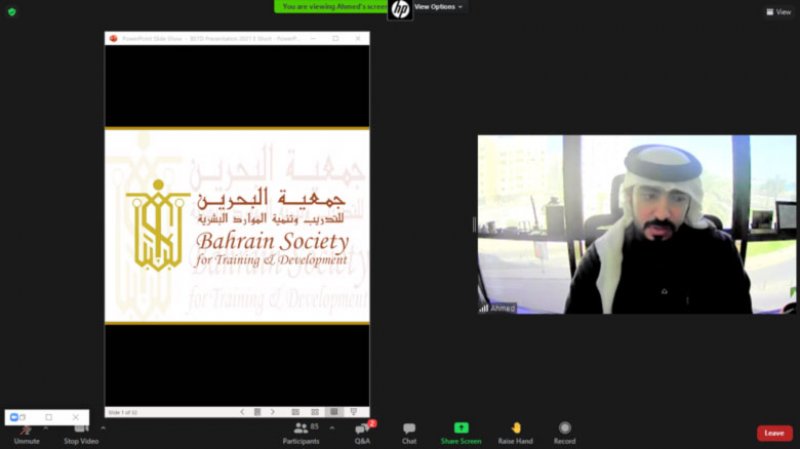The image size is (800, 449).
Task: Click the Raise Hand icon
Action: tap(516, 428)
